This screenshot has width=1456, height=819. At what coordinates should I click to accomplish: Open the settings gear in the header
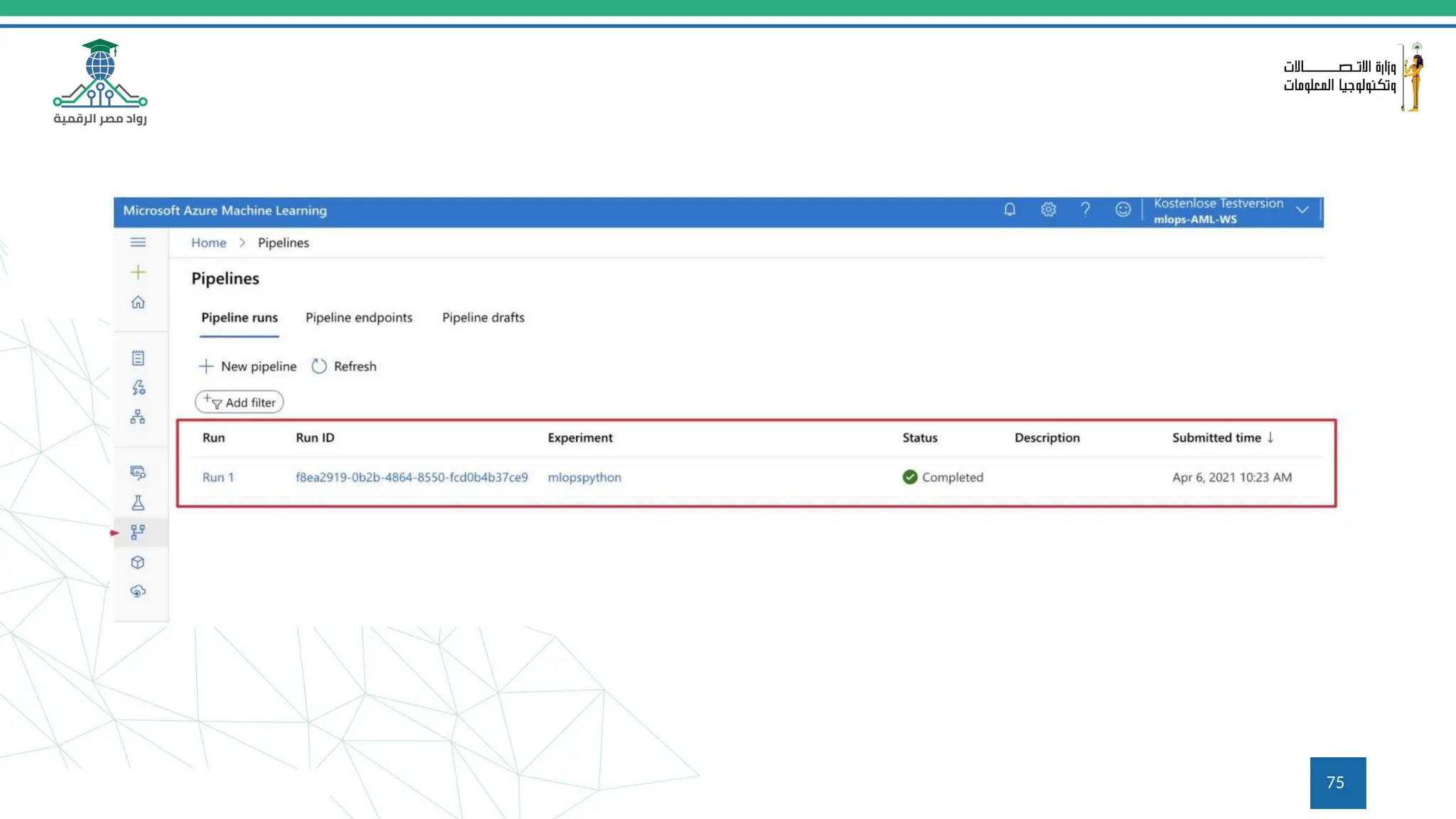pyautogui.click(x=1048, y=210)
